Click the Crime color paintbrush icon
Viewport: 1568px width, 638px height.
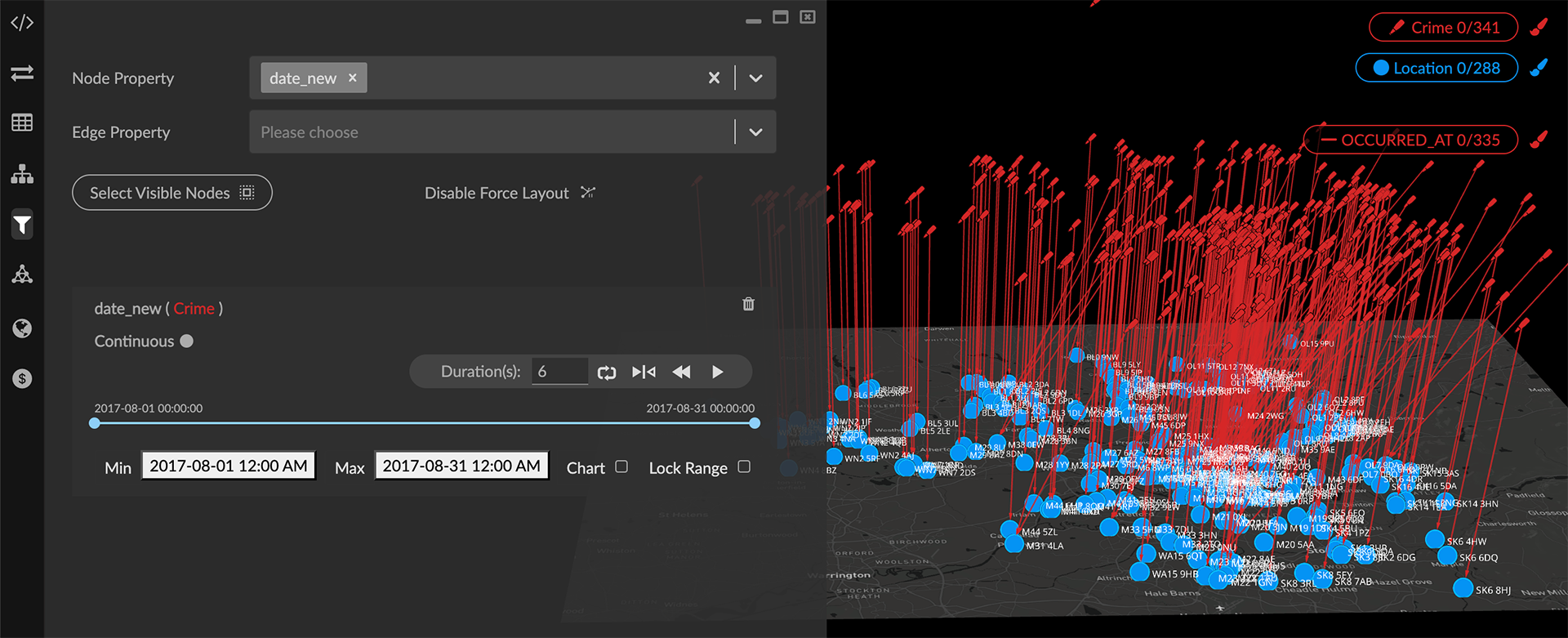click(1539, 28)
